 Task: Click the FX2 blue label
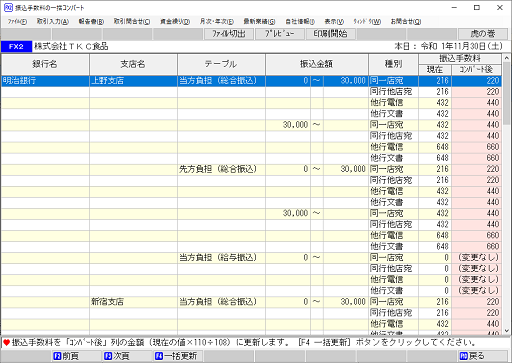[16, 47]
